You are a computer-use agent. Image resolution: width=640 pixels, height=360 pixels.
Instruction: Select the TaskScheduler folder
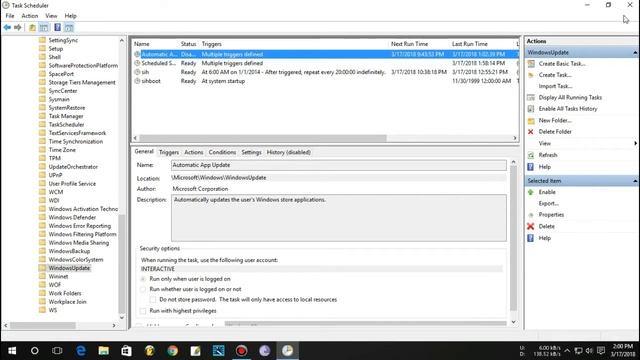[x=66, y=125]
